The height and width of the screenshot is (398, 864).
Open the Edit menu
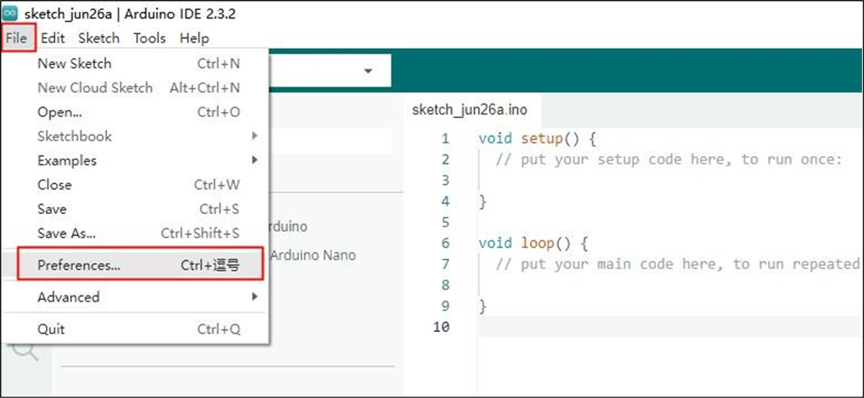point(53,38)
